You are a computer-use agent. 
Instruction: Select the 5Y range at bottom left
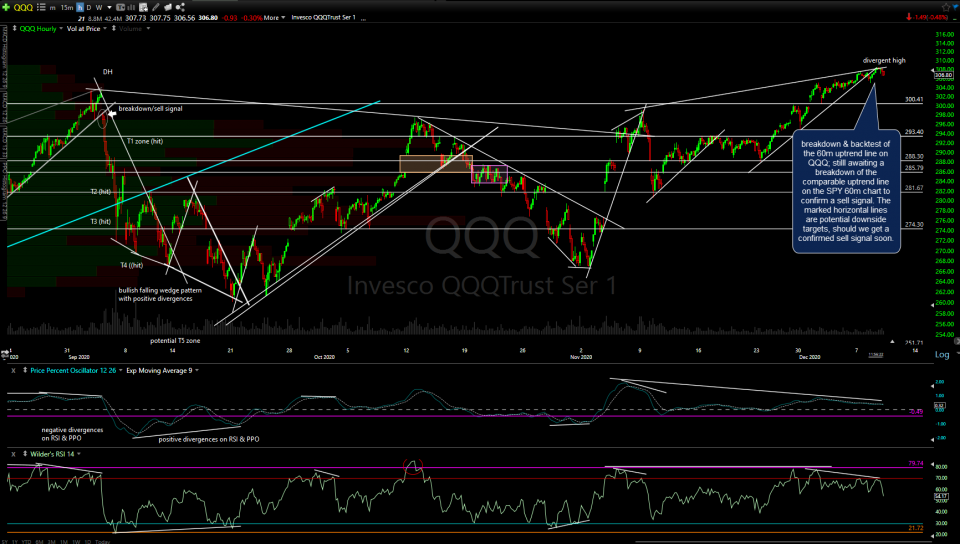6,542
